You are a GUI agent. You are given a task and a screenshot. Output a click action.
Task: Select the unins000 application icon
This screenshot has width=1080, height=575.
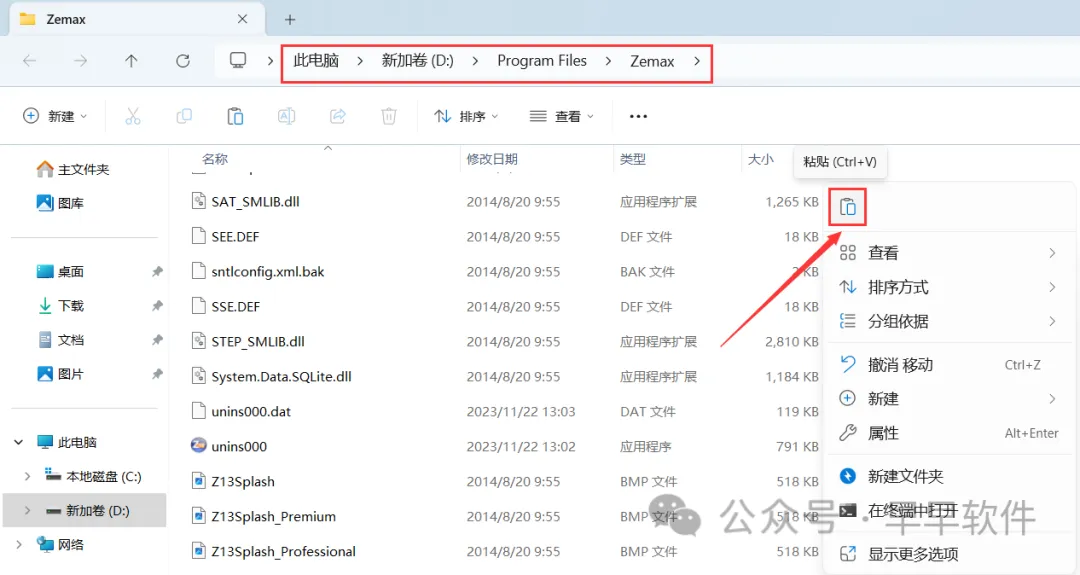[198, 446]
